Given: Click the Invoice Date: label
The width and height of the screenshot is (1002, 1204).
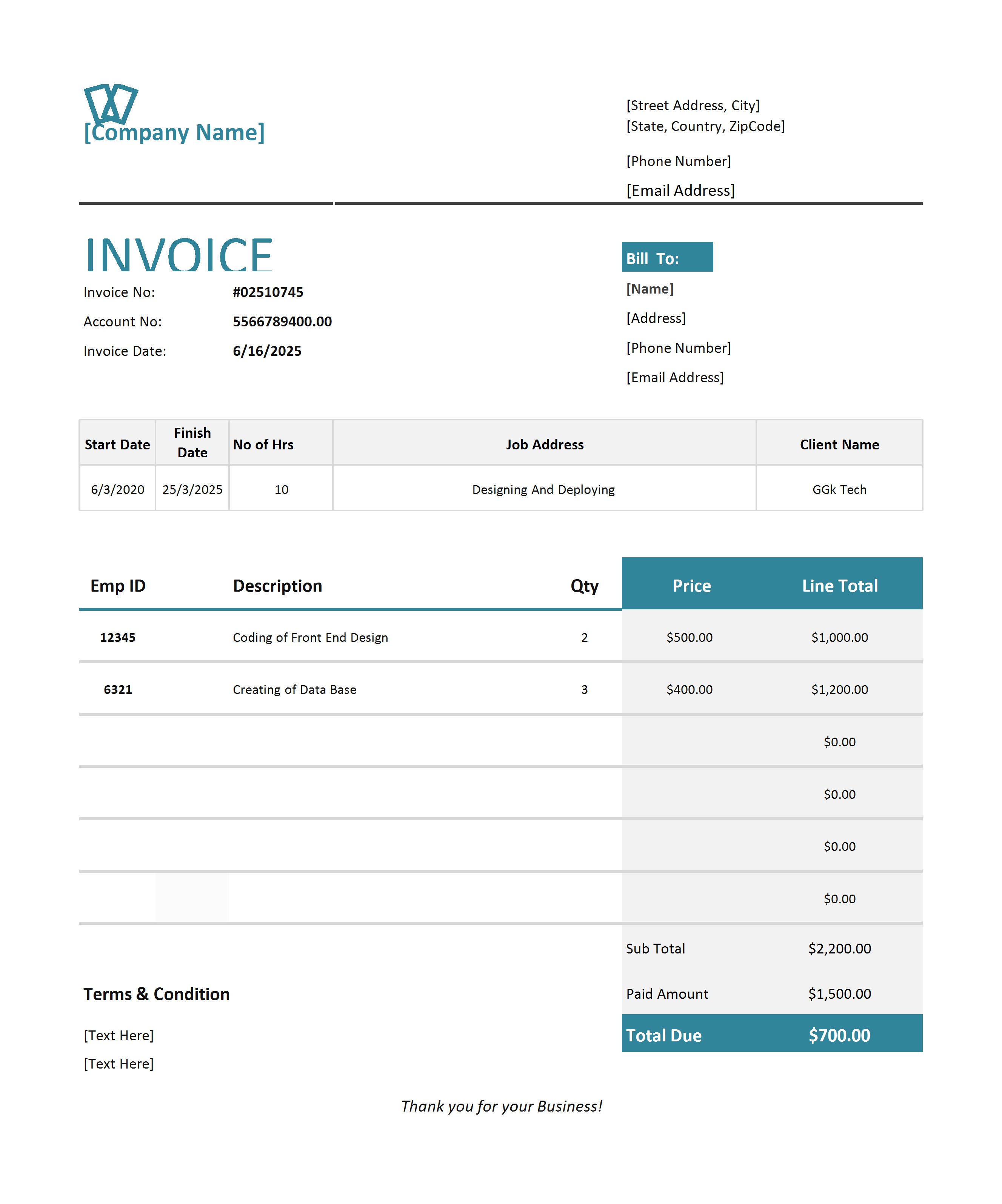Looking at the screenshot, I should coord(125,351).
